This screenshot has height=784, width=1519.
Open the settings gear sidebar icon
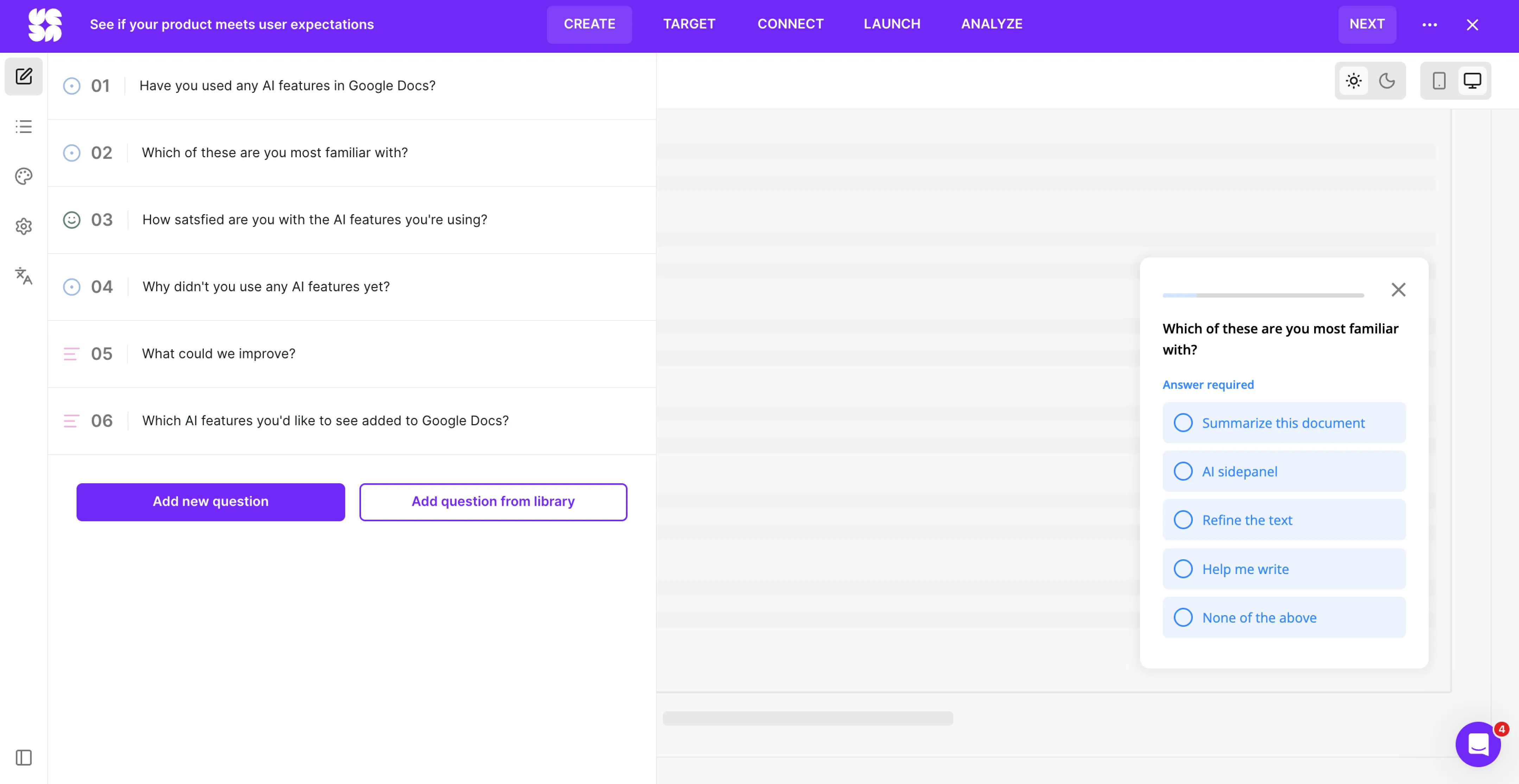[24, 226]
